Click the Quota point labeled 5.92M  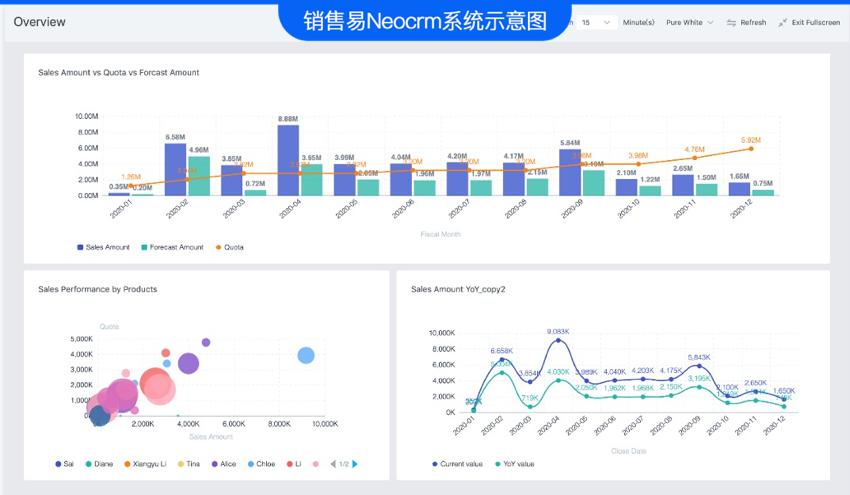(x=751, y=149)
